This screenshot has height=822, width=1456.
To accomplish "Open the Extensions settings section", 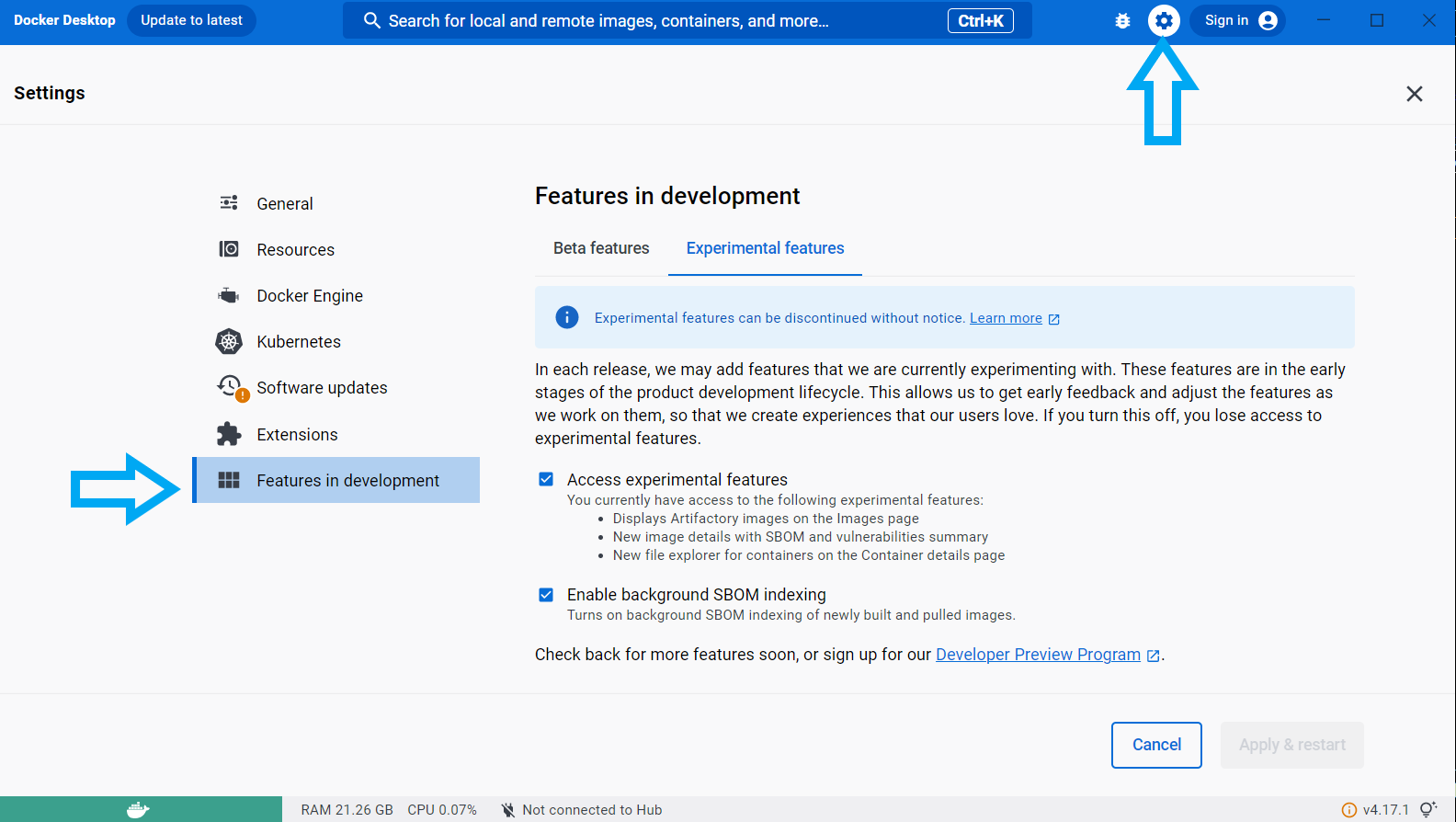I will [x=336, y=434].
